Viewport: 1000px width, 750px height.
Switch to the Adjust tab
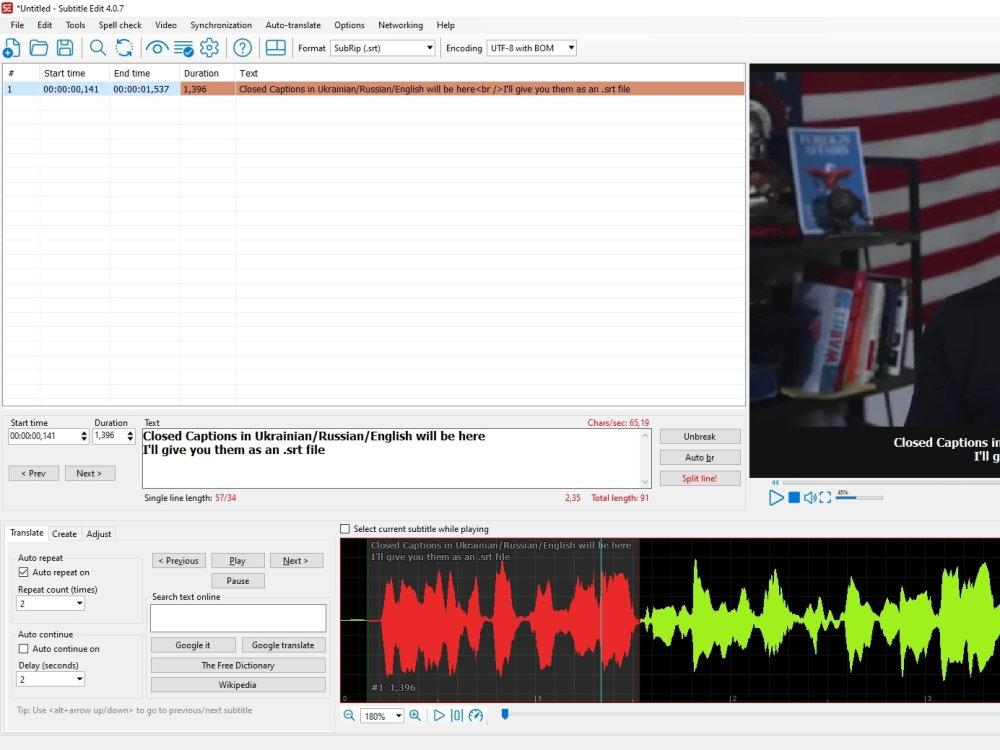point(99,534)
